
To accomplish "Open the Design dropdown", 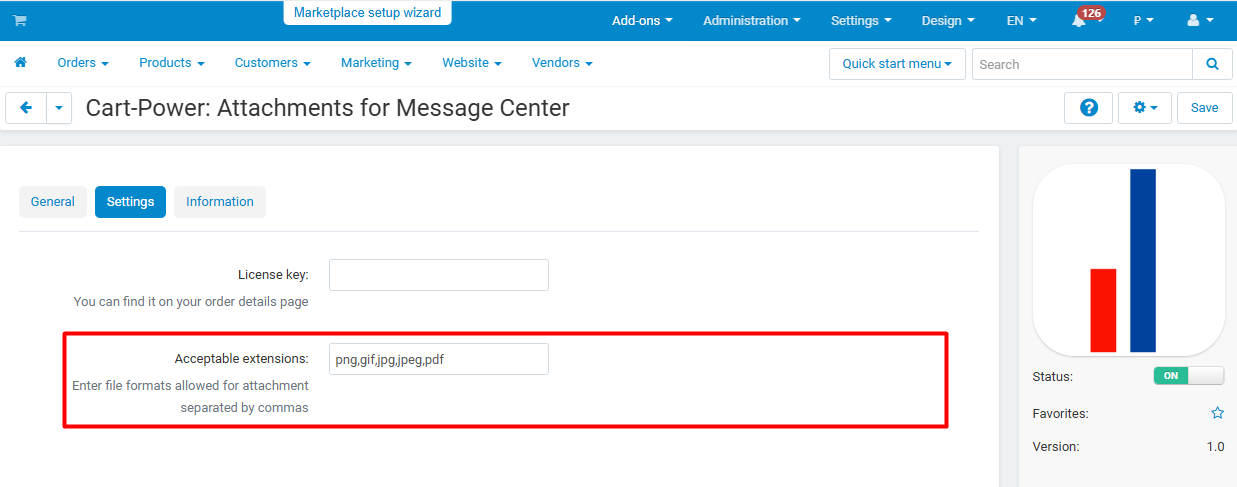I will tap(948, 21).
